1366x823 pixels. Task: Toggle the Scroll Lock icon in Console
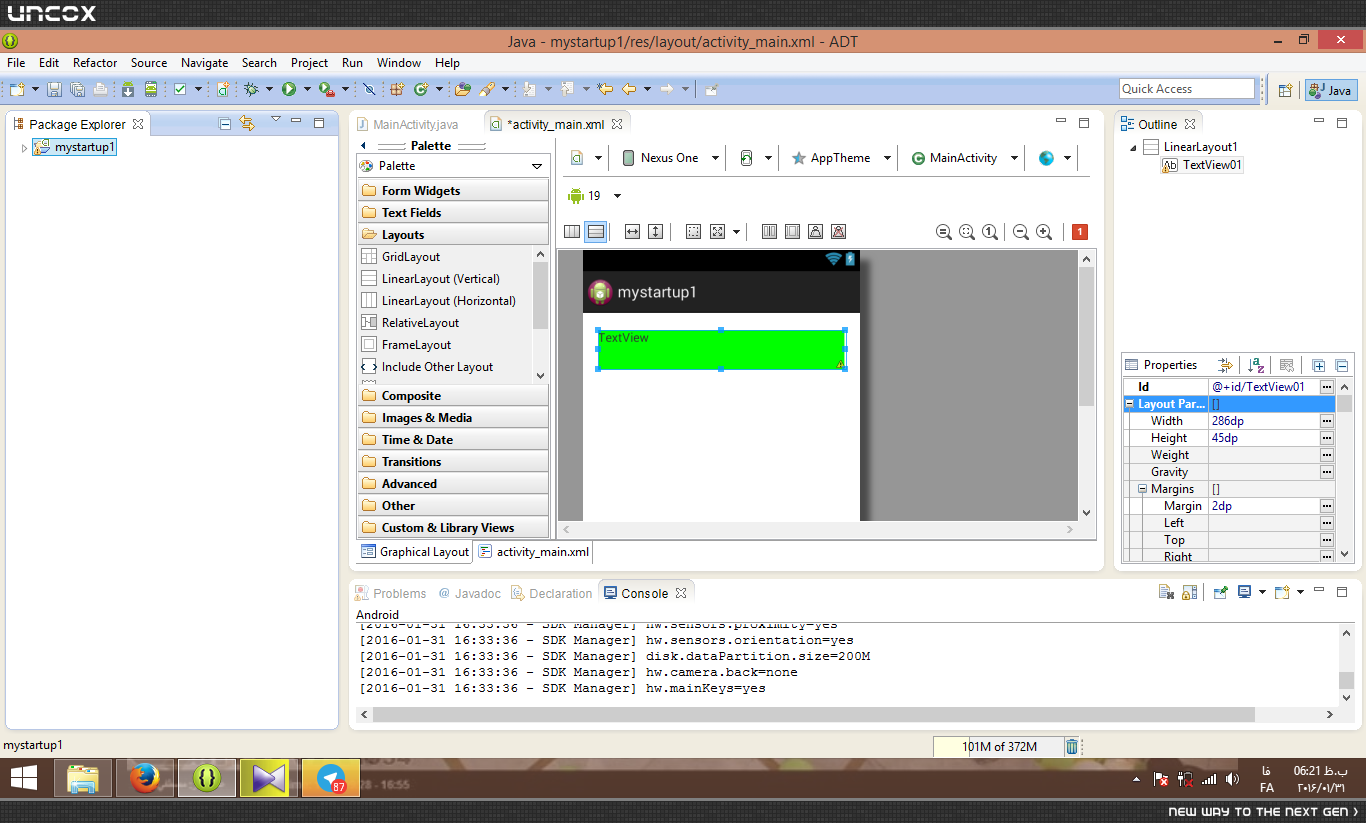(x=1189, y=592)
